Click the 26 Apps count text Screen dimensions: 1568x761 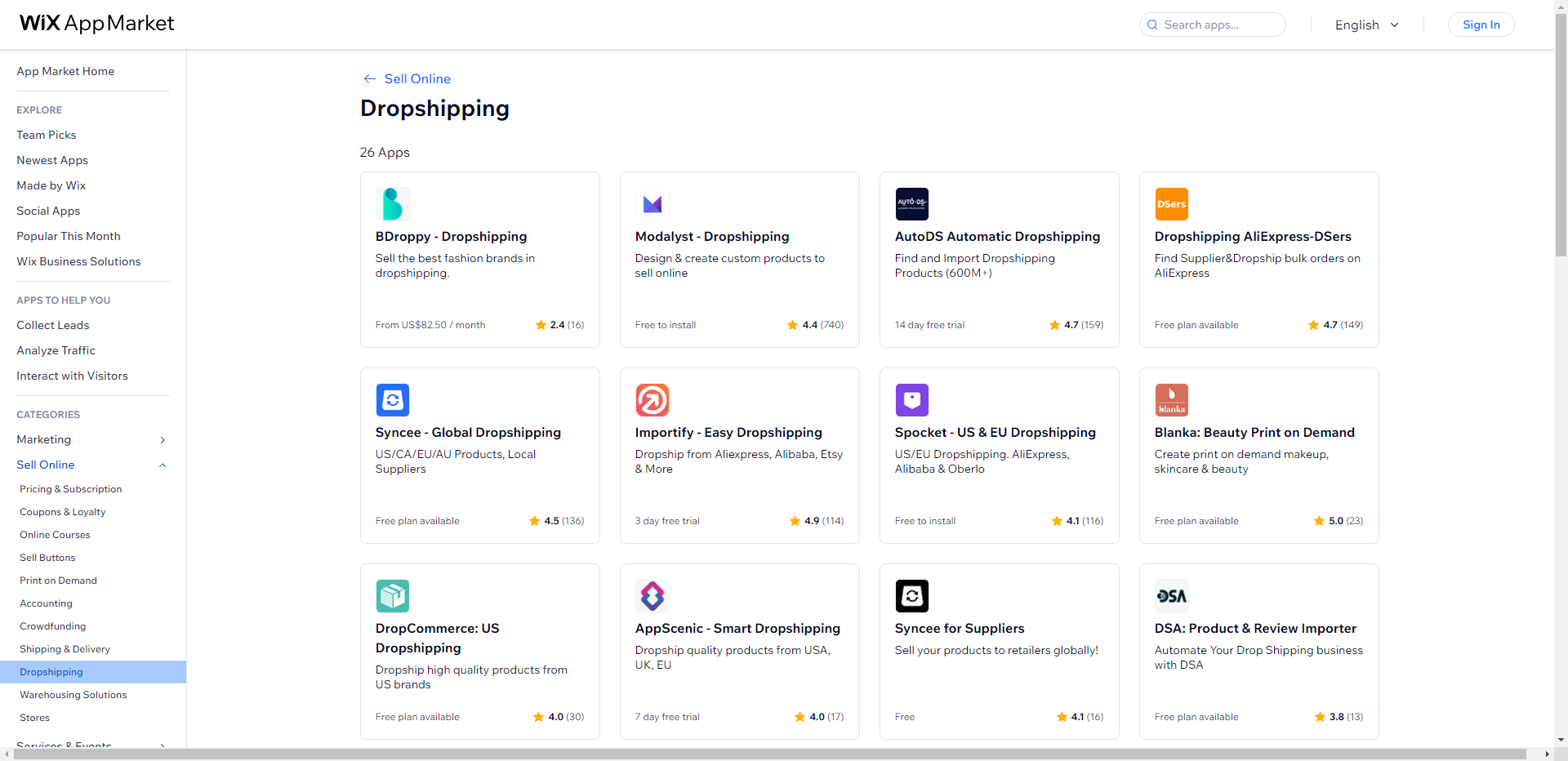coord(385,153)
